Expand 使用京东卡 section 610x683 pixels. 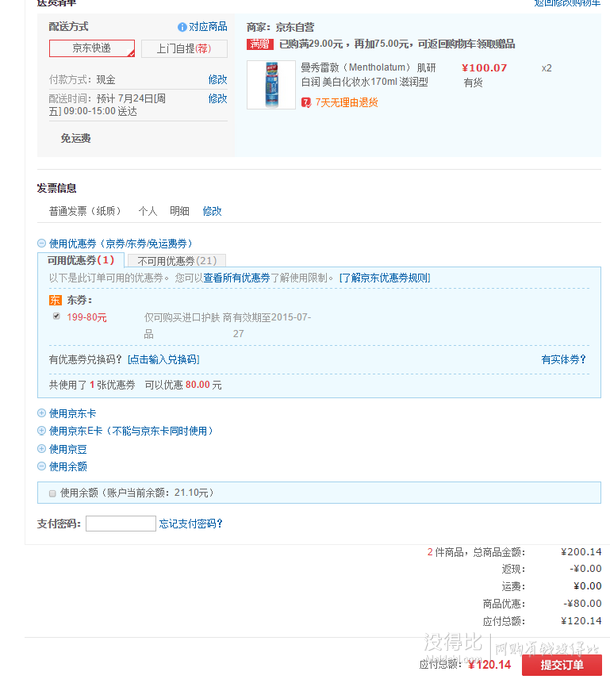click(x=42, y=413)
